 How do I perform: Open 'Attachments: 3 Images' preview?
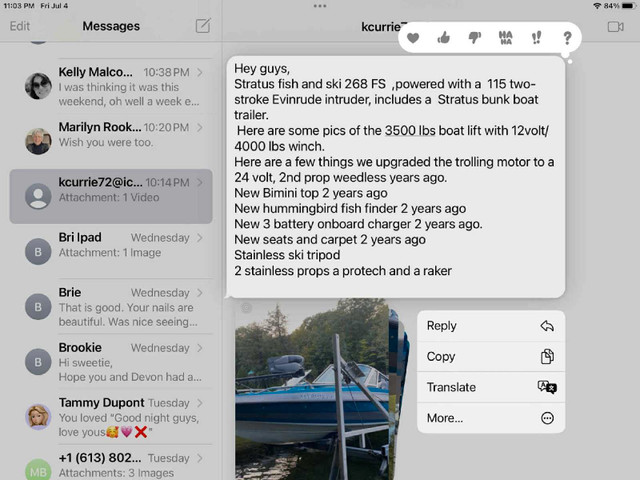116,473
